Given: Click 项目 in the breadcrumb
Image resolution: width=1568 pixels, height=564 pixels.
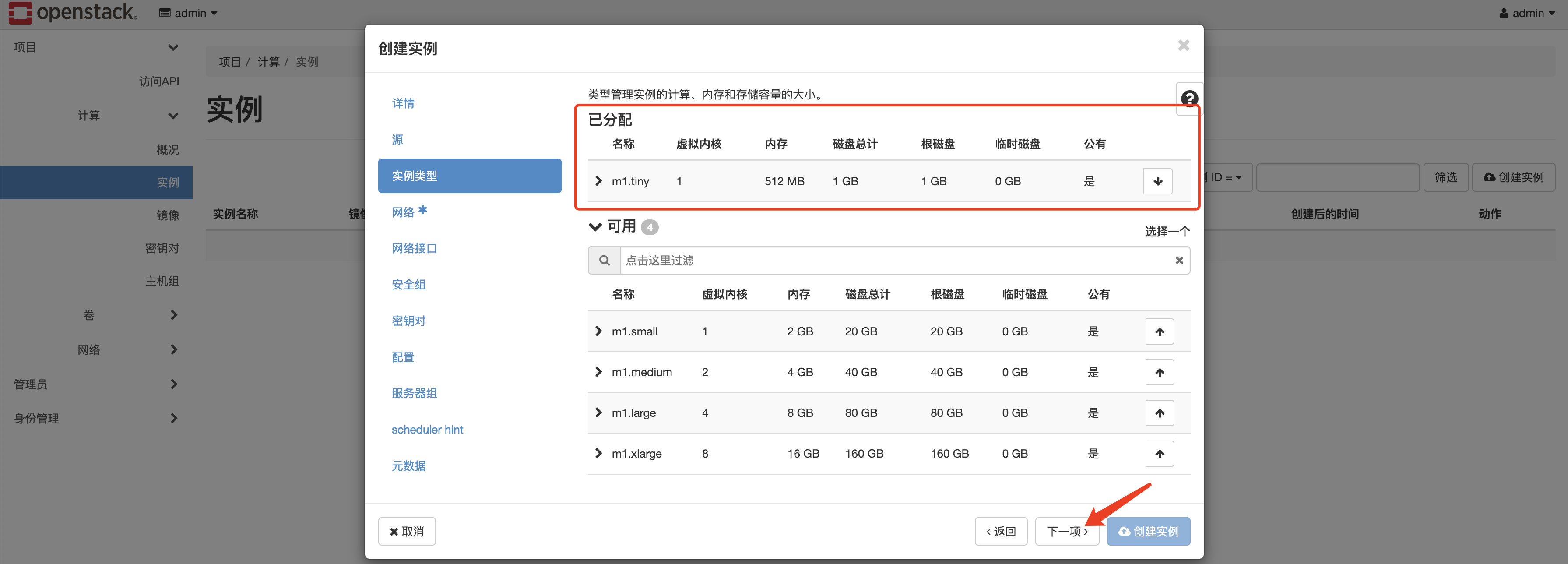Looking at the screenshot, I should pos(230,62).
